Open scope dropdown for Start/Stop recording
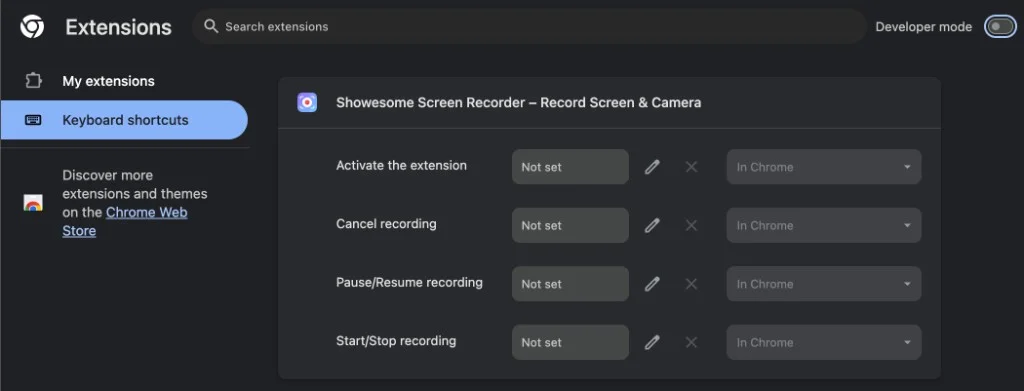 824,343
